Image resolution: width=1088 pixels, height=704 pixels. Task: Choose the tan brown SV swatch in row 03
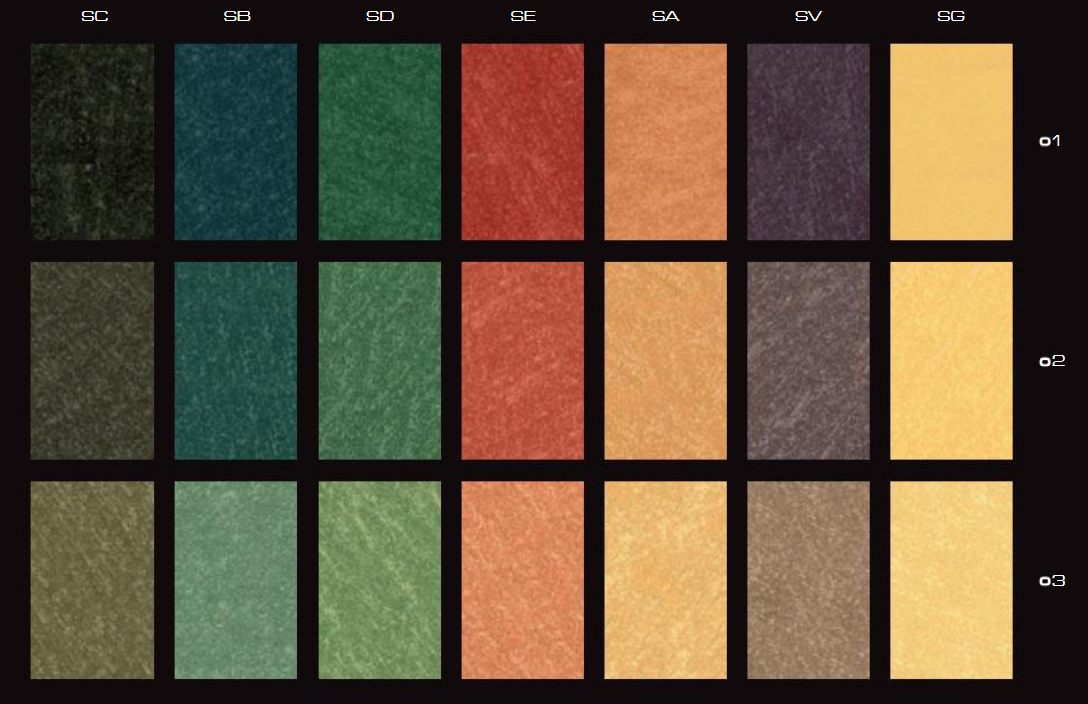click(808, 580)
